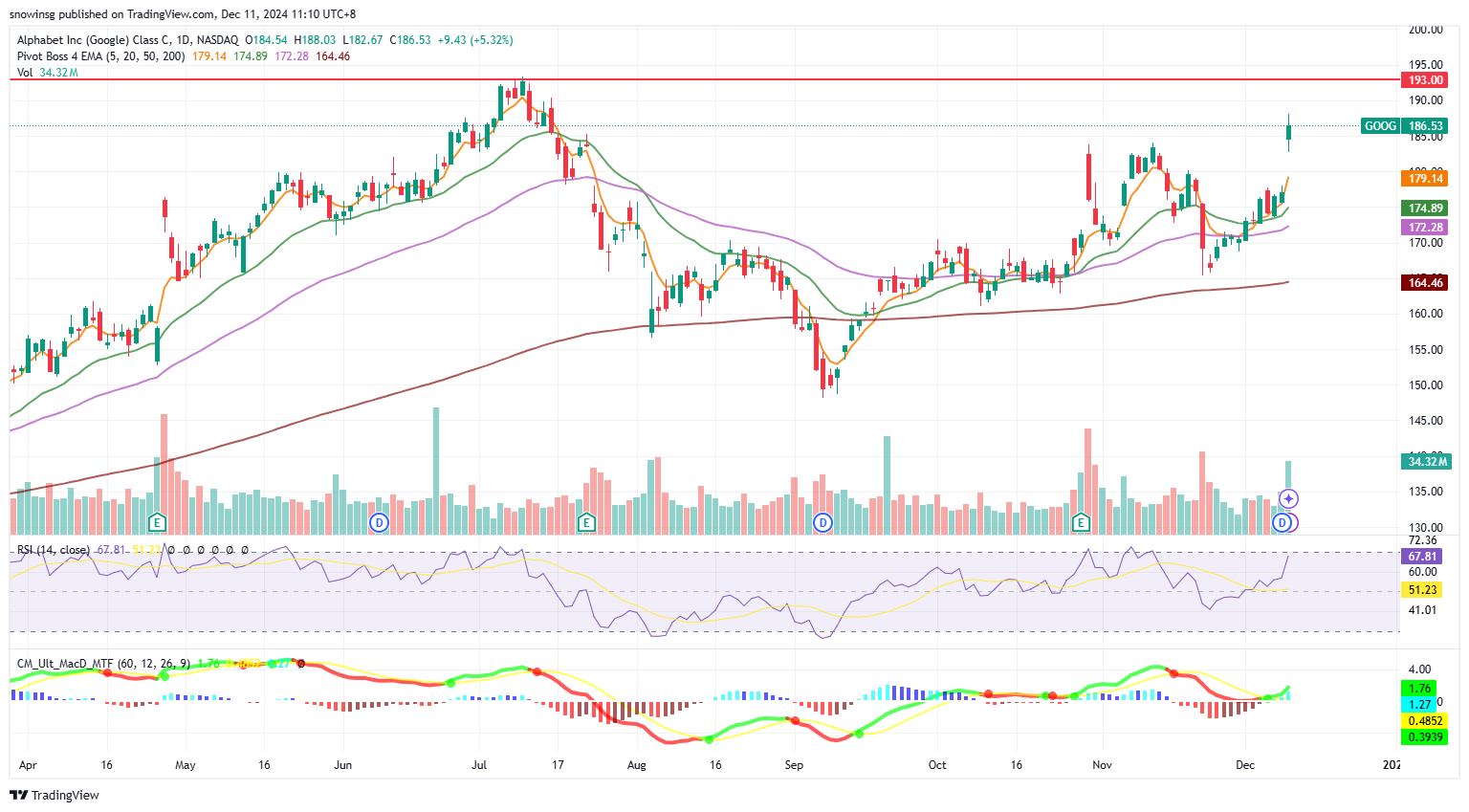
Task: Select the Pivot Boss 4 EMA indicator legend
Action: [101, 56]
